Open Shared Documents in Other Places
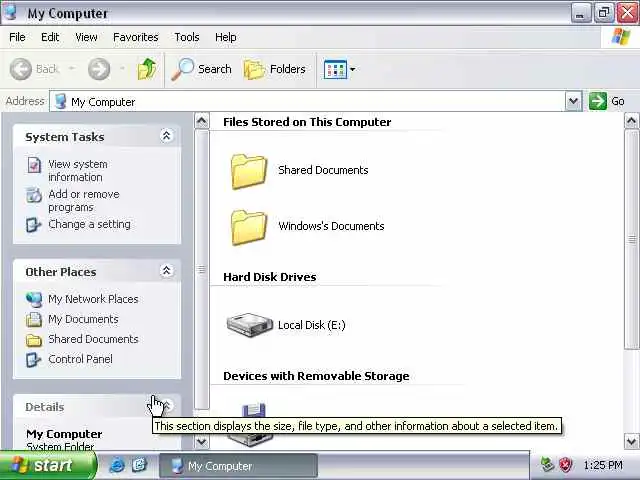Image resolution: width=640 pixels, height=480 pixels. [93, 339]
